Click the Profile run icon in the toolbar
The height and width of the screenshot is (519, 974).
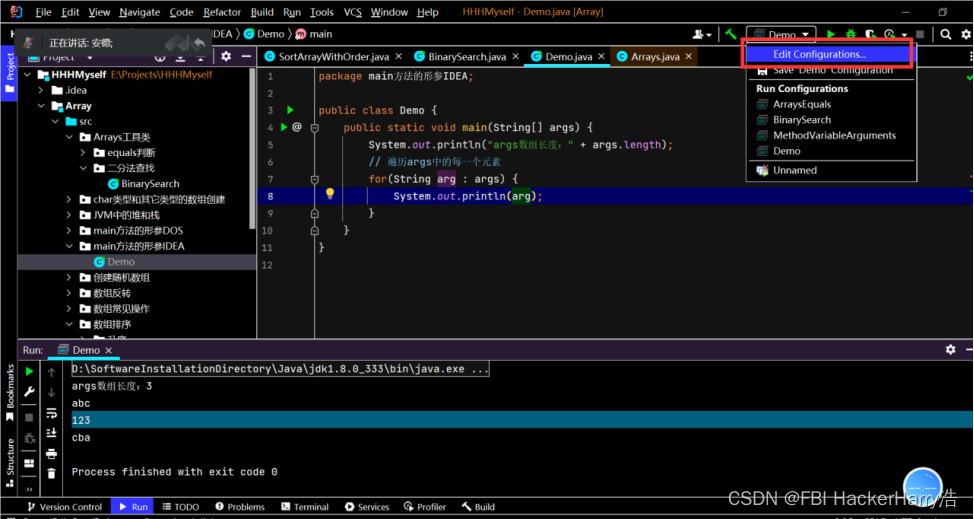pyautogui.click(x=890, y=34)
